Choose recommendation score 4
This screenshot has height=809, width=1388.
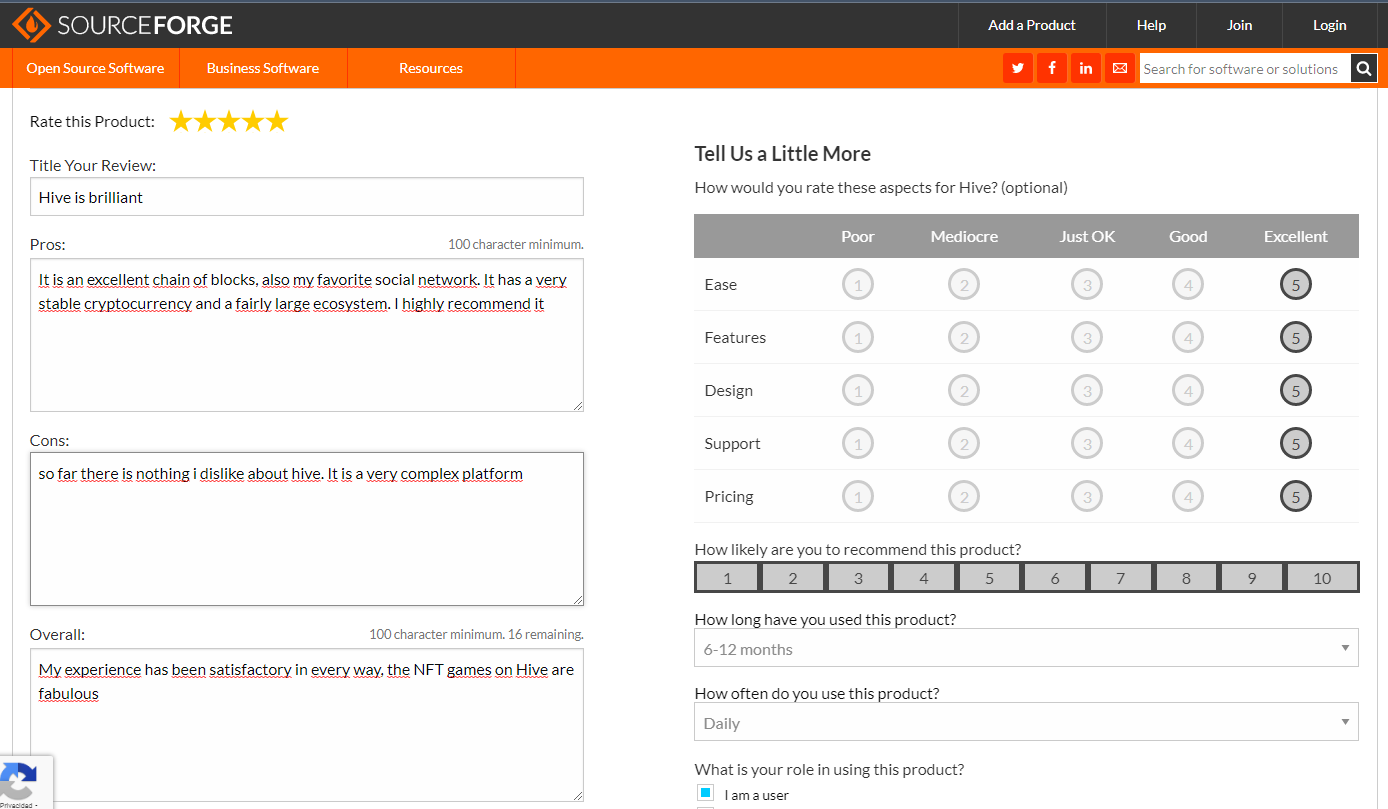(923, 578)
